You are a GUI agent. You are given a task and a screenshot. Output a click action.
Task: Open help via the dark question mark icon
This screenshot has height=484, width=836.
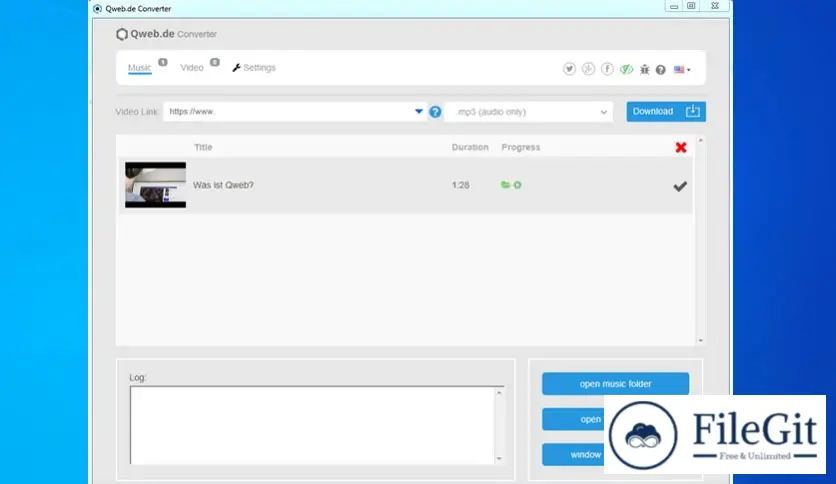point(661,70)
